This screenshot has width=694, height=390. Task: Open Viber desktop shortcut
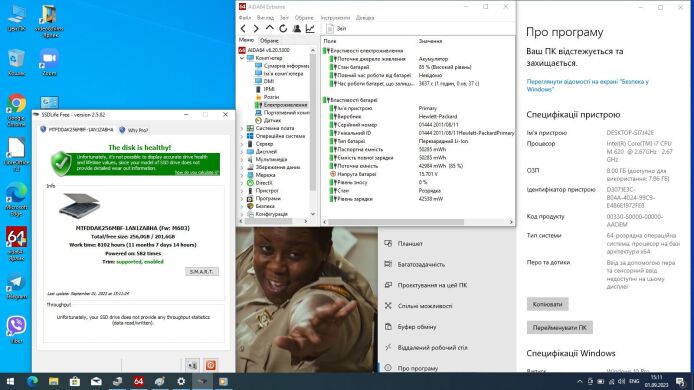coord(16,330)
